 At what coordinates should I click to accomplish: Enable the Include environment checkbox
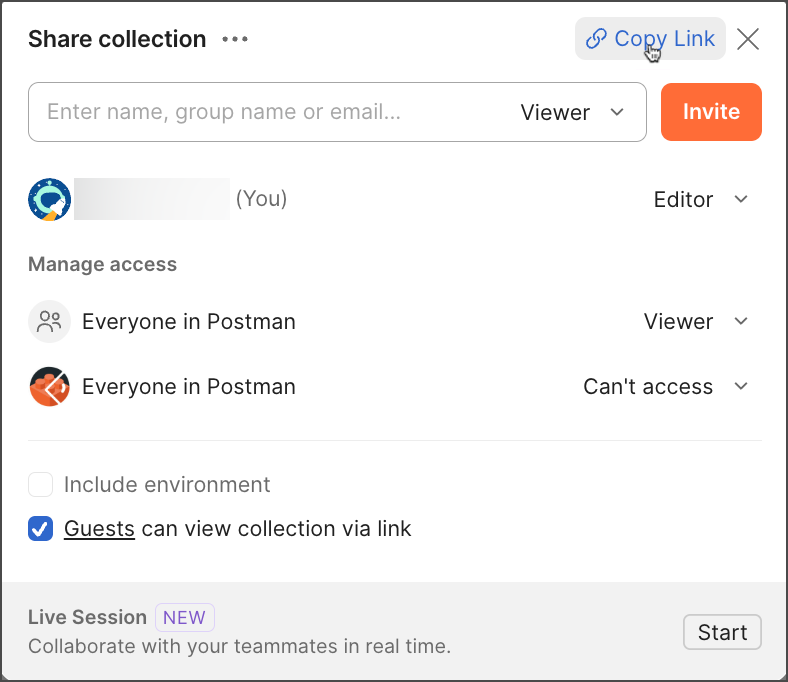click(40, 485)
